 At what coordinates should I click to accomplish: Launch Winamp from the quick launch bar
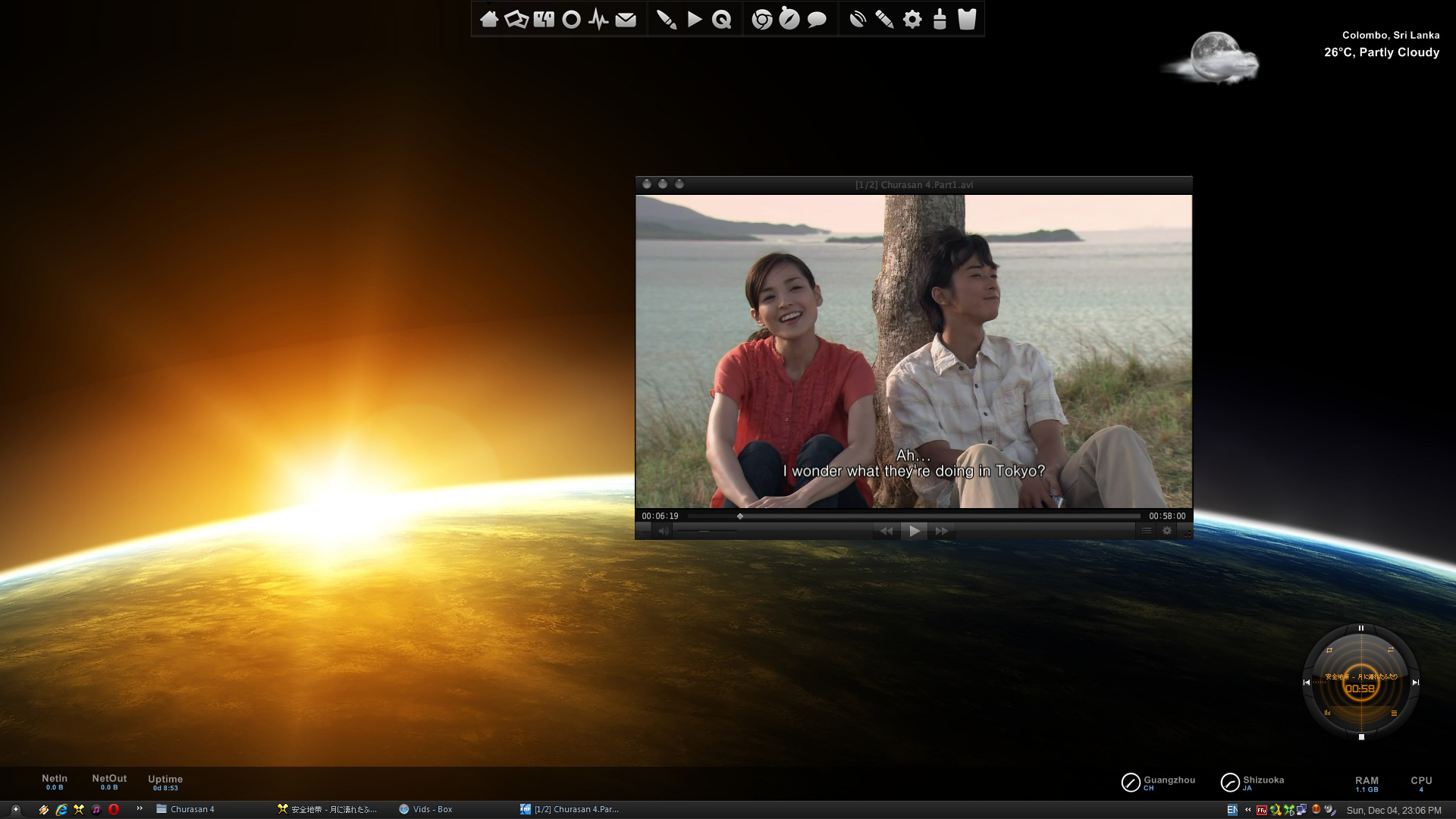(x=44, y=809)
